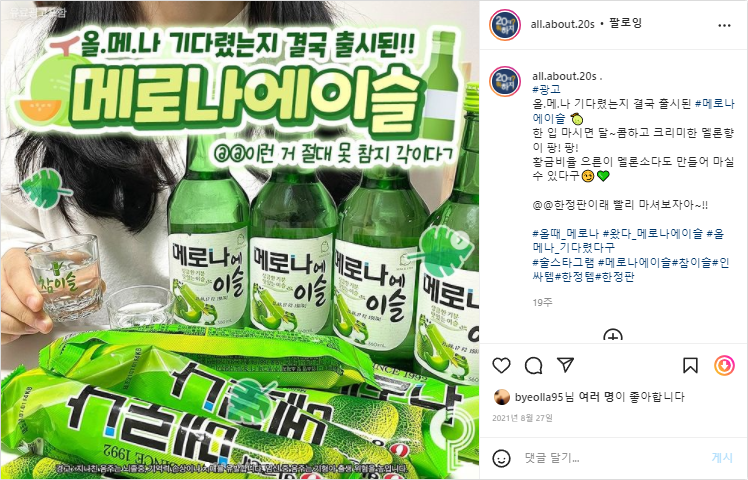Viewport: 748px width, 480px height.
Task: Like the post with the heart icon
Action: pyautogui.click(x=501, y=366)
